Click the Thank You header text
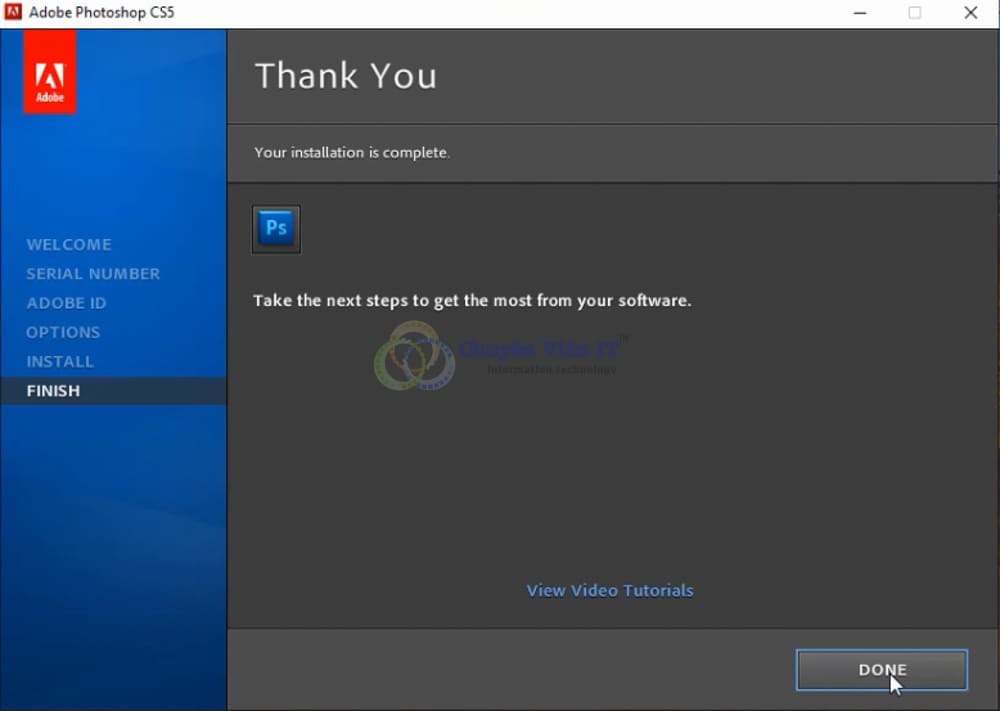1000x711 pixels. pos(346,75)
